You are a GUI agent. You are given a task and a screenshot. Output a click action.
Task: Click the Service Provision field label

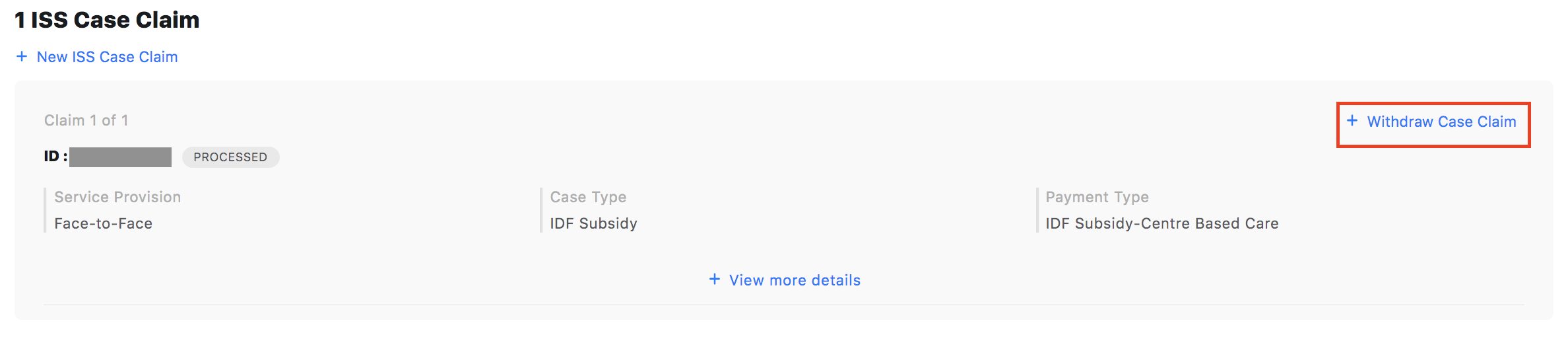(117, 197)
